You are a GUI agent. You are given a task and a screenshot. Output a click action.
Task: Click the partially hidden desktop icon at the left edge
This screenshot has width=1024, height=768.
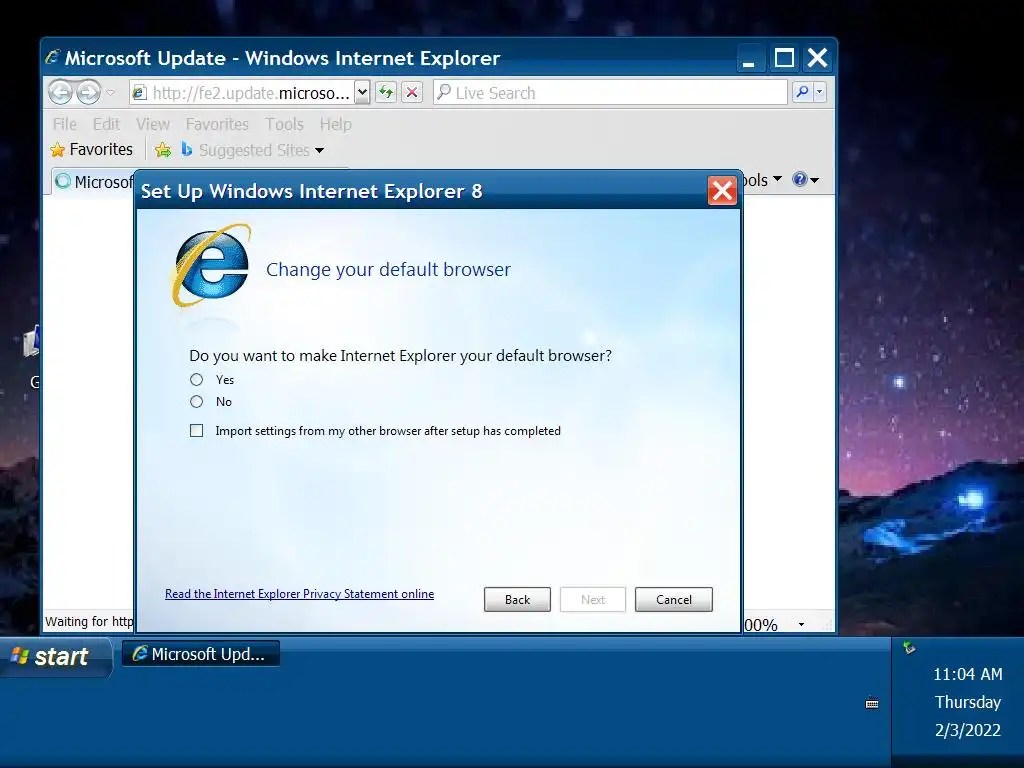click(32, 342)
